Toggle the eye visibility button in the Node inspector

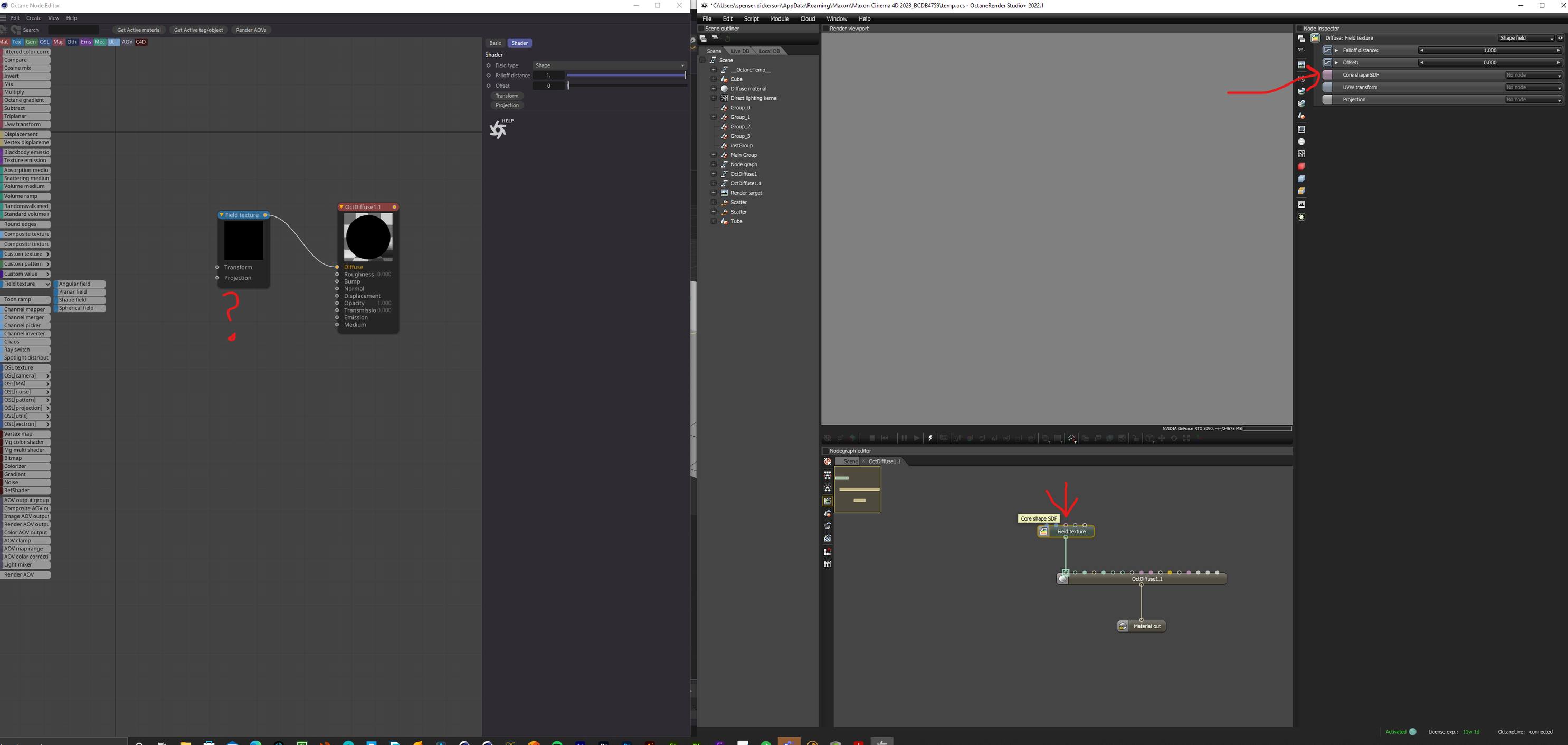(1560, 38)
